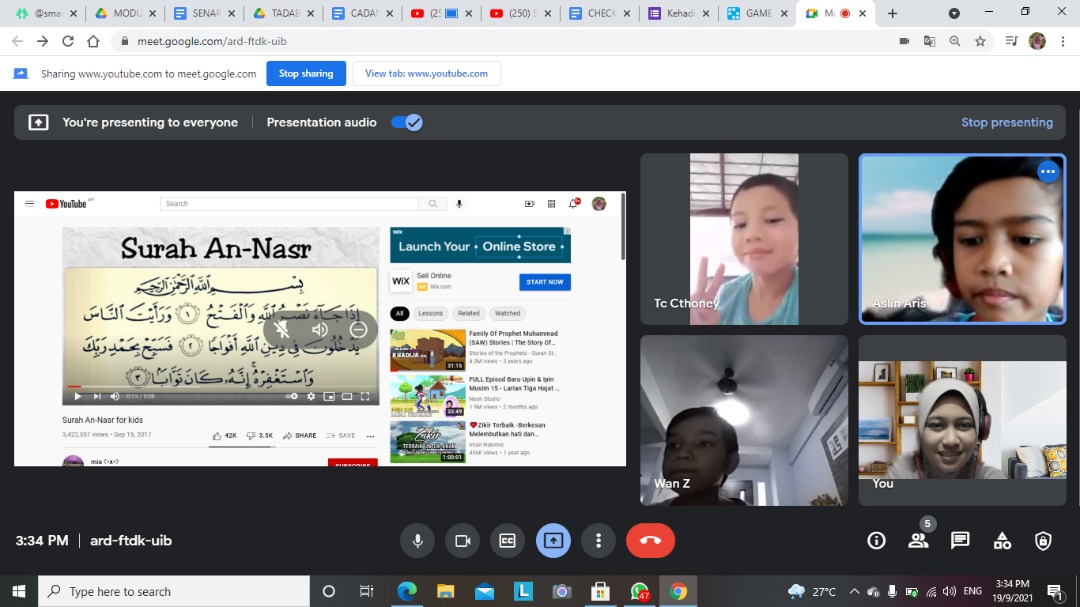
Task: Click the Stop presenting link
Action: (1006, 122)
